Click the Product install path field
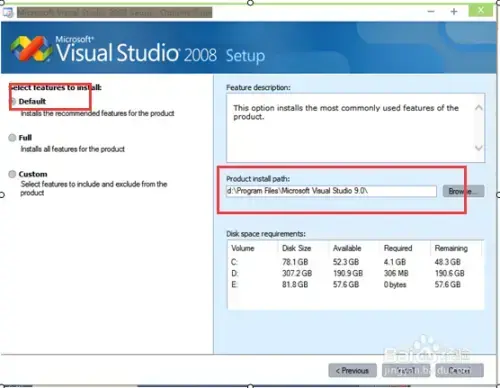This screenshot has width=500, height=388. pyautogui.click(x=331, y=191)
